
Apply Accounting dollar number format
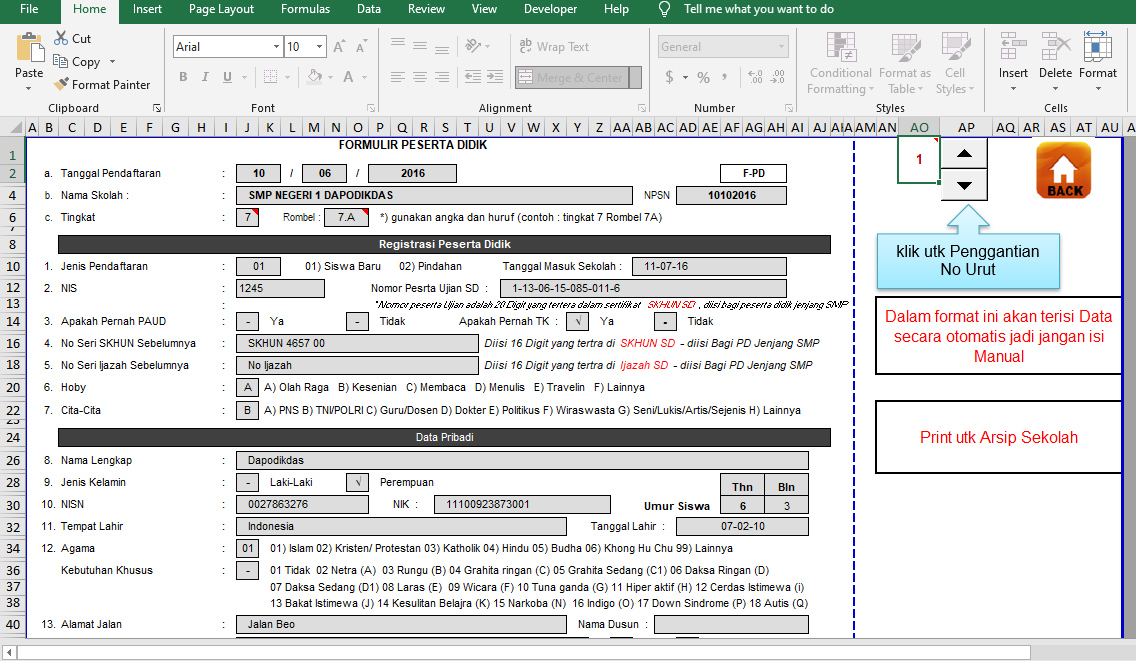669,77
